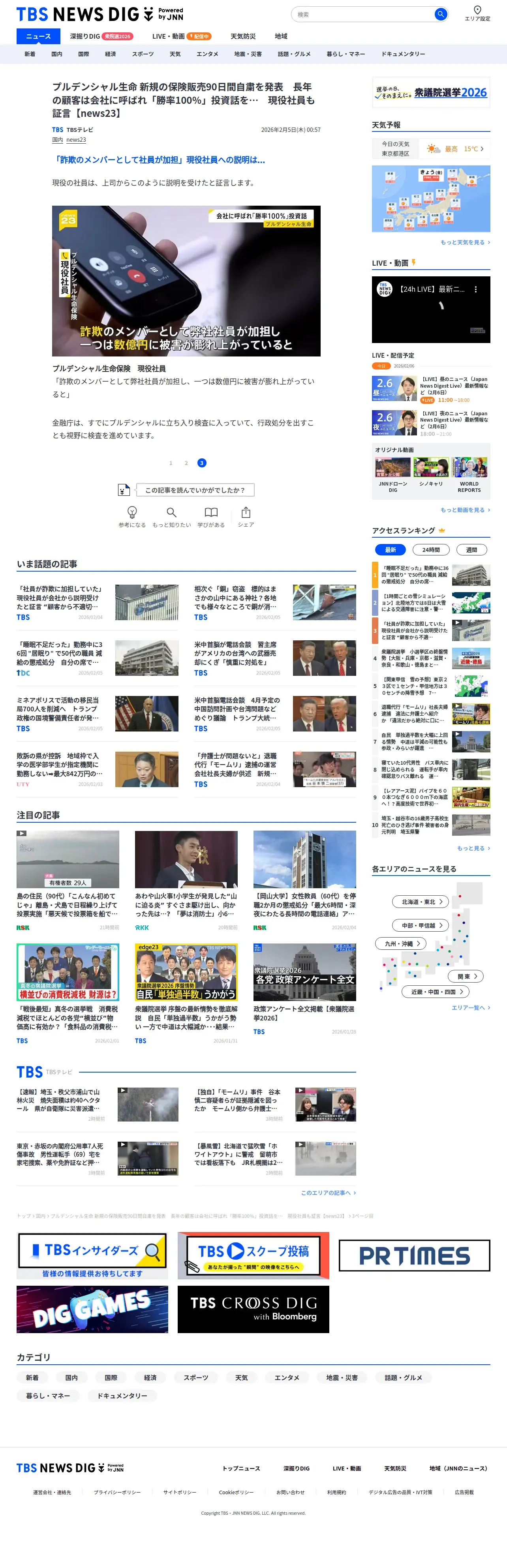Click もっと動画を見る link

[465, 510]
